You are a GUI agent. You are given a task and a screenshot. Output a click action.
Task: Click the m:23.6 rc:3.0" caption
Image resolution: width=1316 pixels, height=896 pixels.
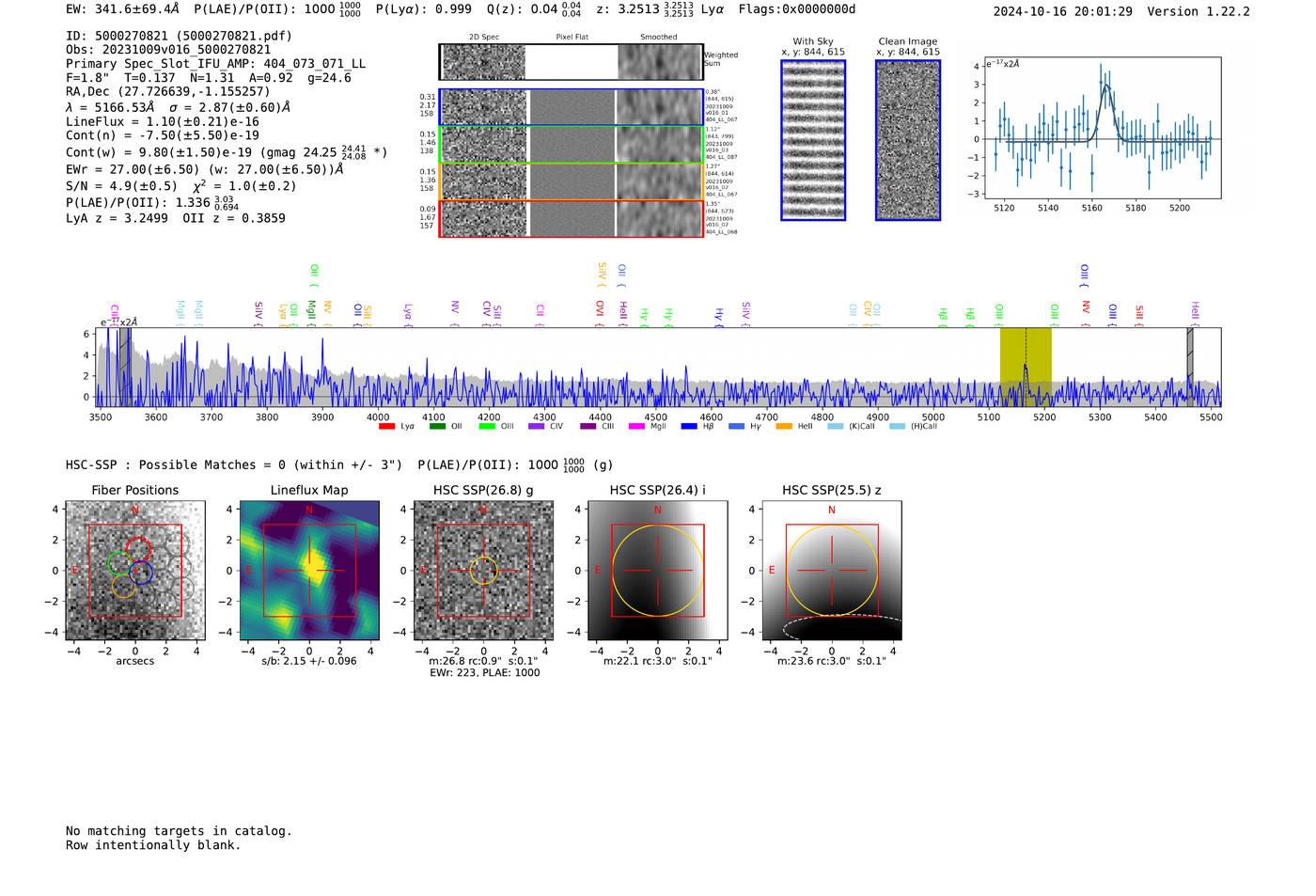click(832, 661)
